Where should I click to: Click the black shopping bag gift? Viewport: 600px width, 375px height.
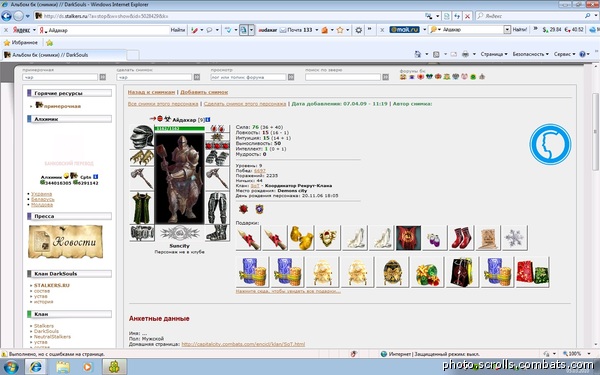[462, 272]
